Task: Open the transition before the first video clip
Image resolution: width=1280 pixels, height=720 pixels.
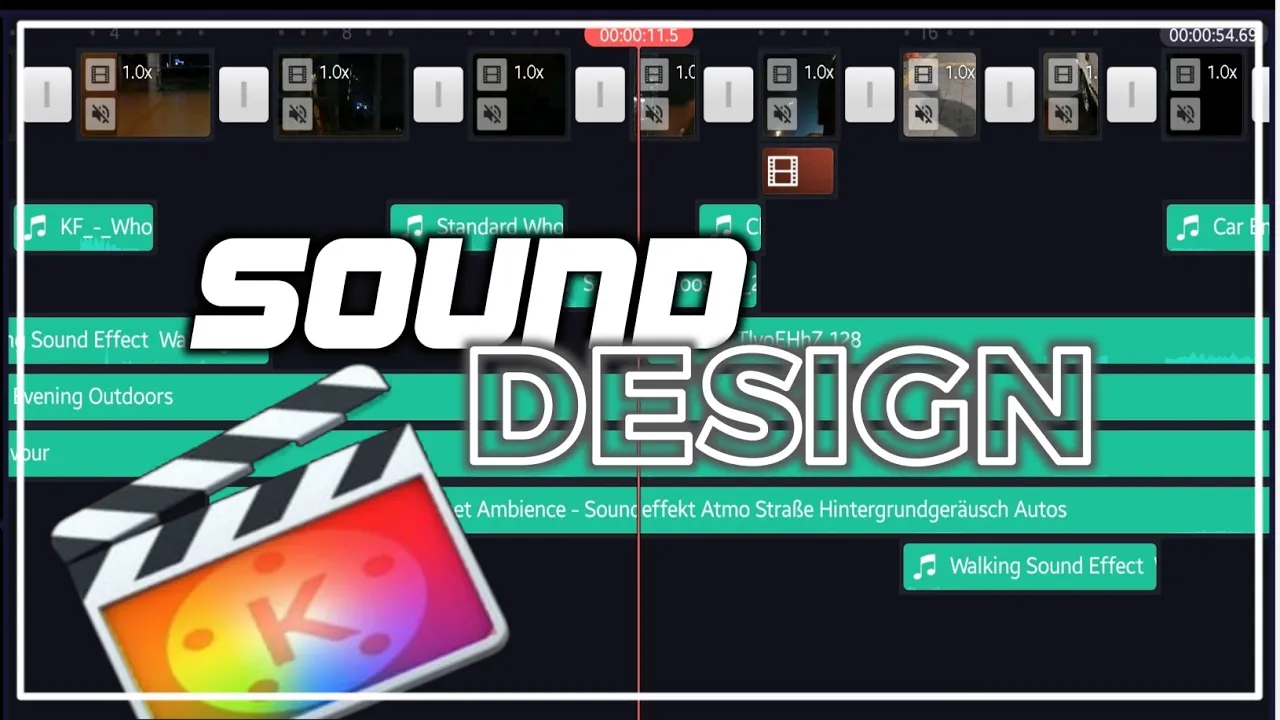Action: (x=47, y=95)
